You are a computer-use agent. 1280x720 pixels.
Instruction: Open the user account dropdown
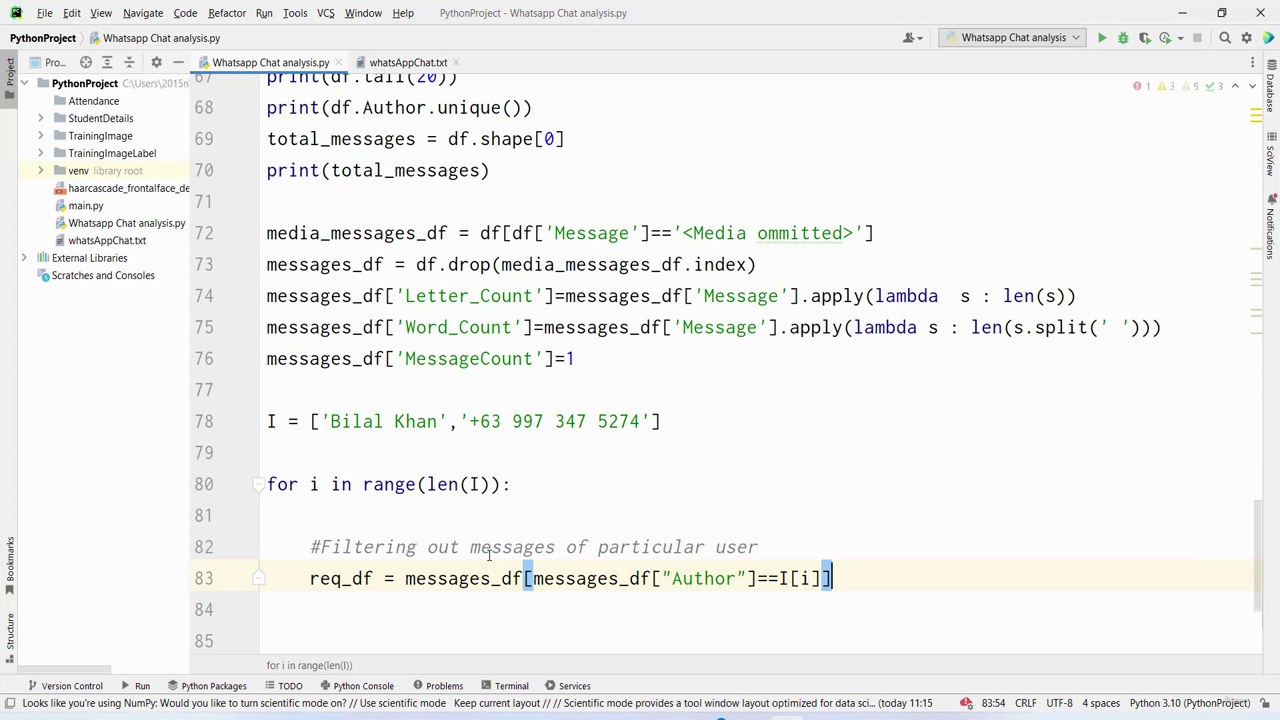pos(913,38)
